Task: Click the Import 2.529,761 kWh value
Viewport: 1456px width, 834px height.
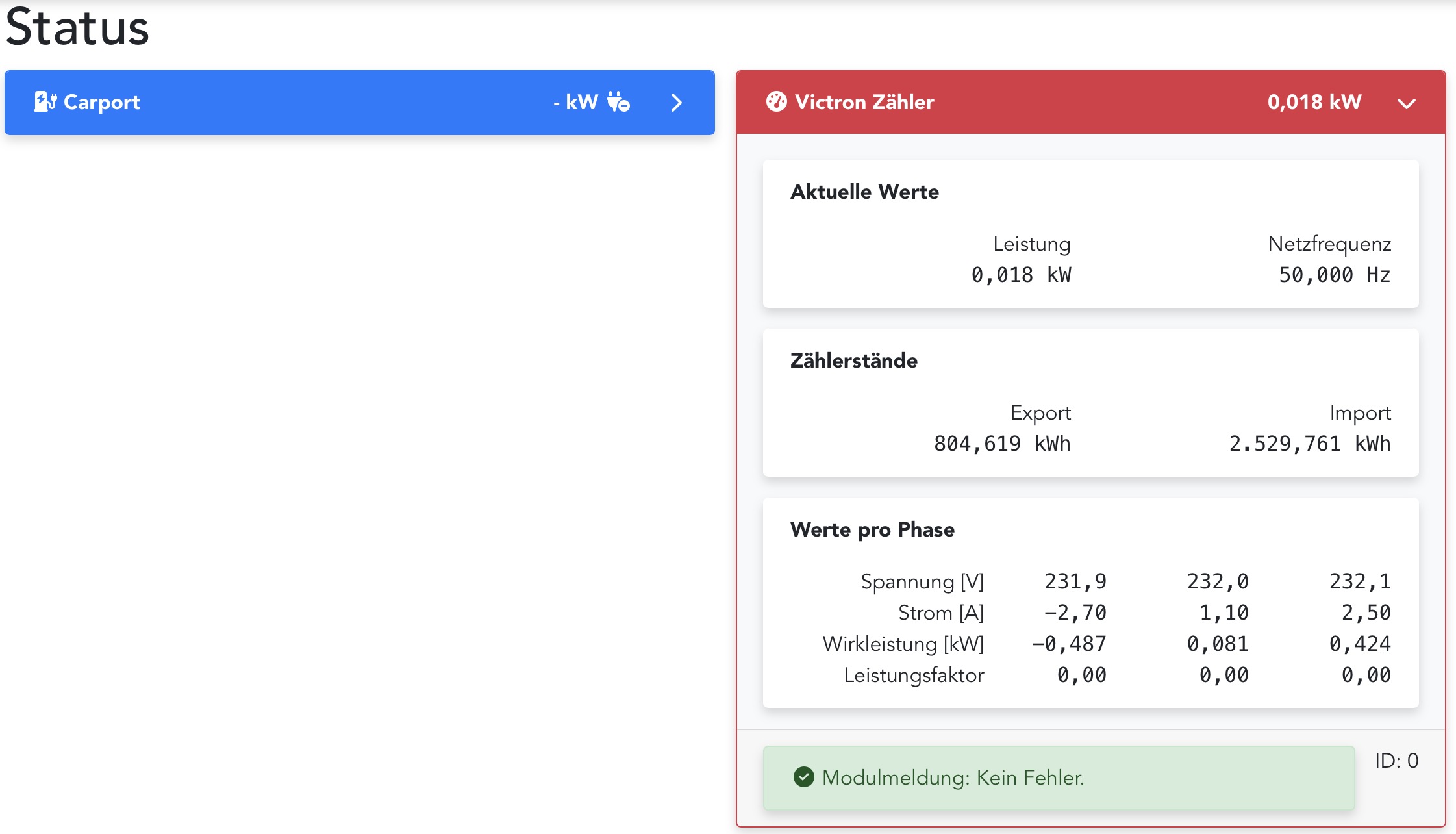Action: point(1309,444)
